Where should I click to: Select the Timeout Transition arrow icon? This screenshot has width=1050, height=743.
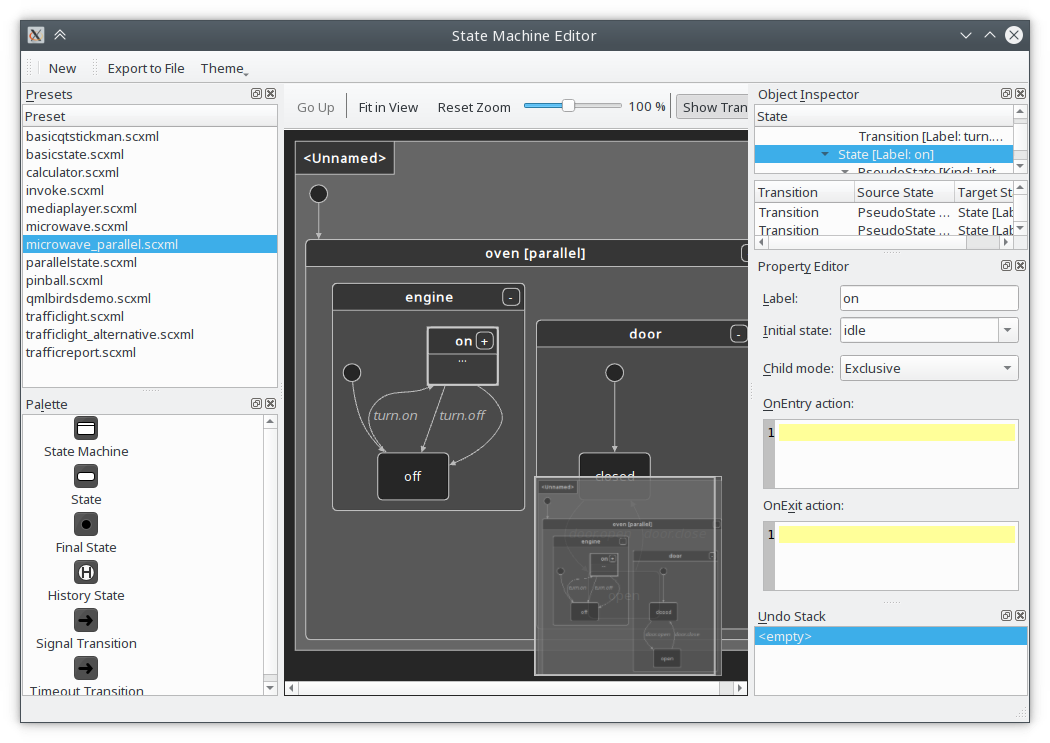click(86, 668)
